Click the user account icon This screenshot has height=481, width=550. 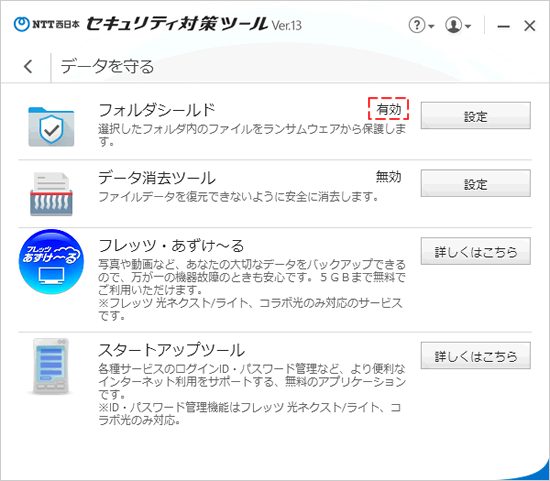(453, 25)
